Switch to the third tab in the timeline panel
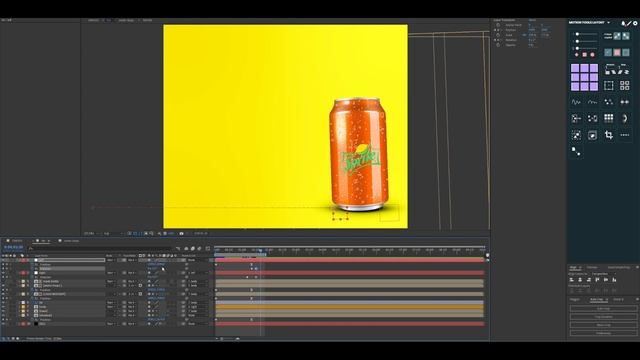 point(69,241)
